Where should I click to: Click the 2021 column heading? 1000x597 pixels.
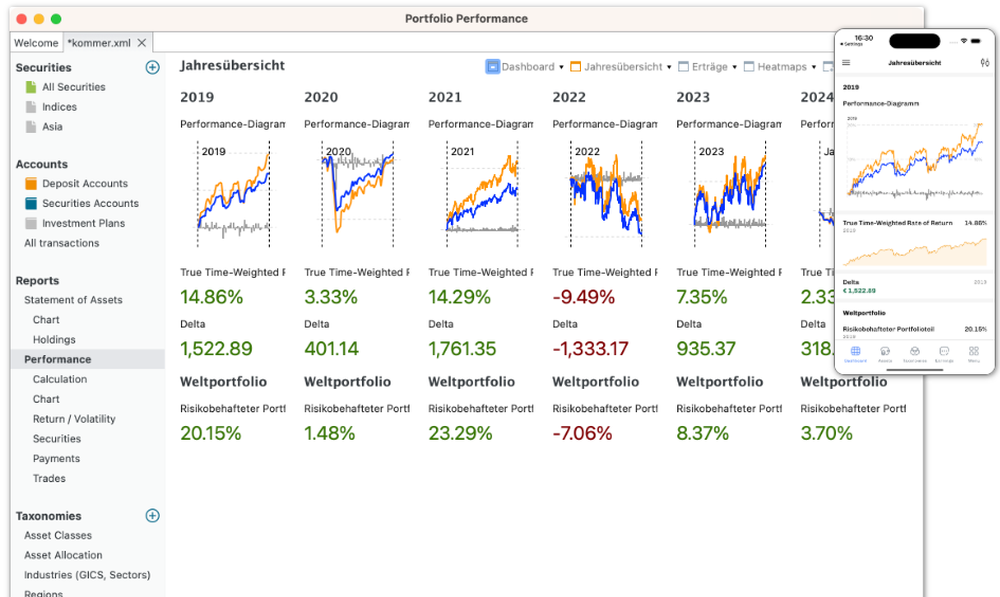445,97
